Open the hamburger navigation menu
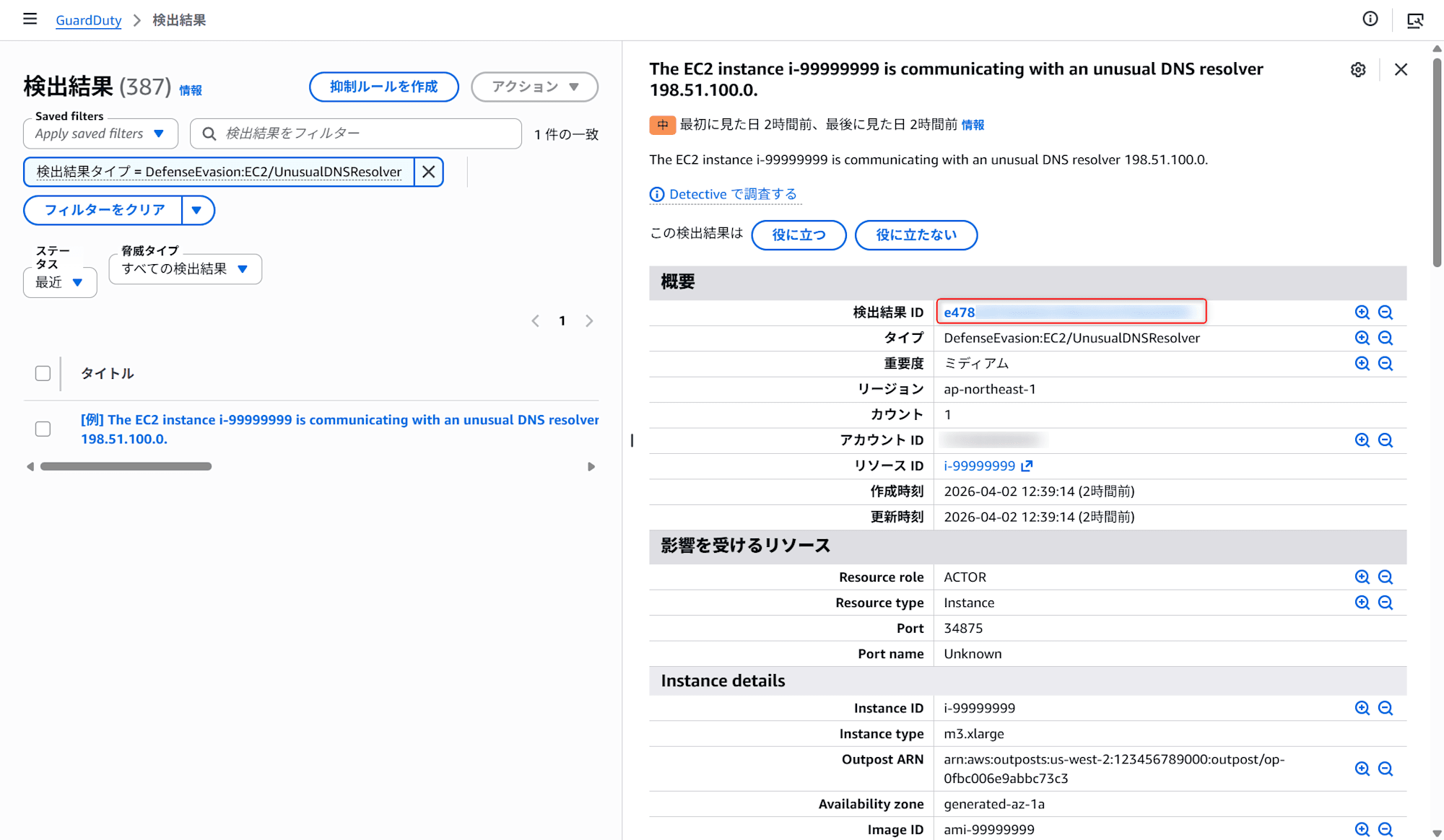This screenshot has width=1444, height=840. coord(30,19)
